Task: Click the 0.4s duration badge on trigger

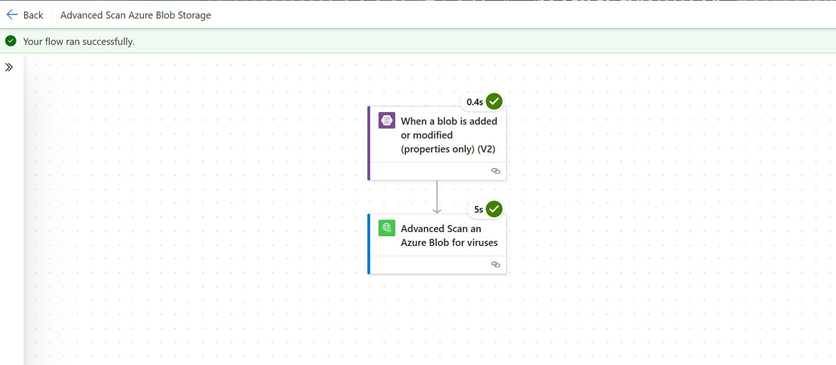Action: 474,102
